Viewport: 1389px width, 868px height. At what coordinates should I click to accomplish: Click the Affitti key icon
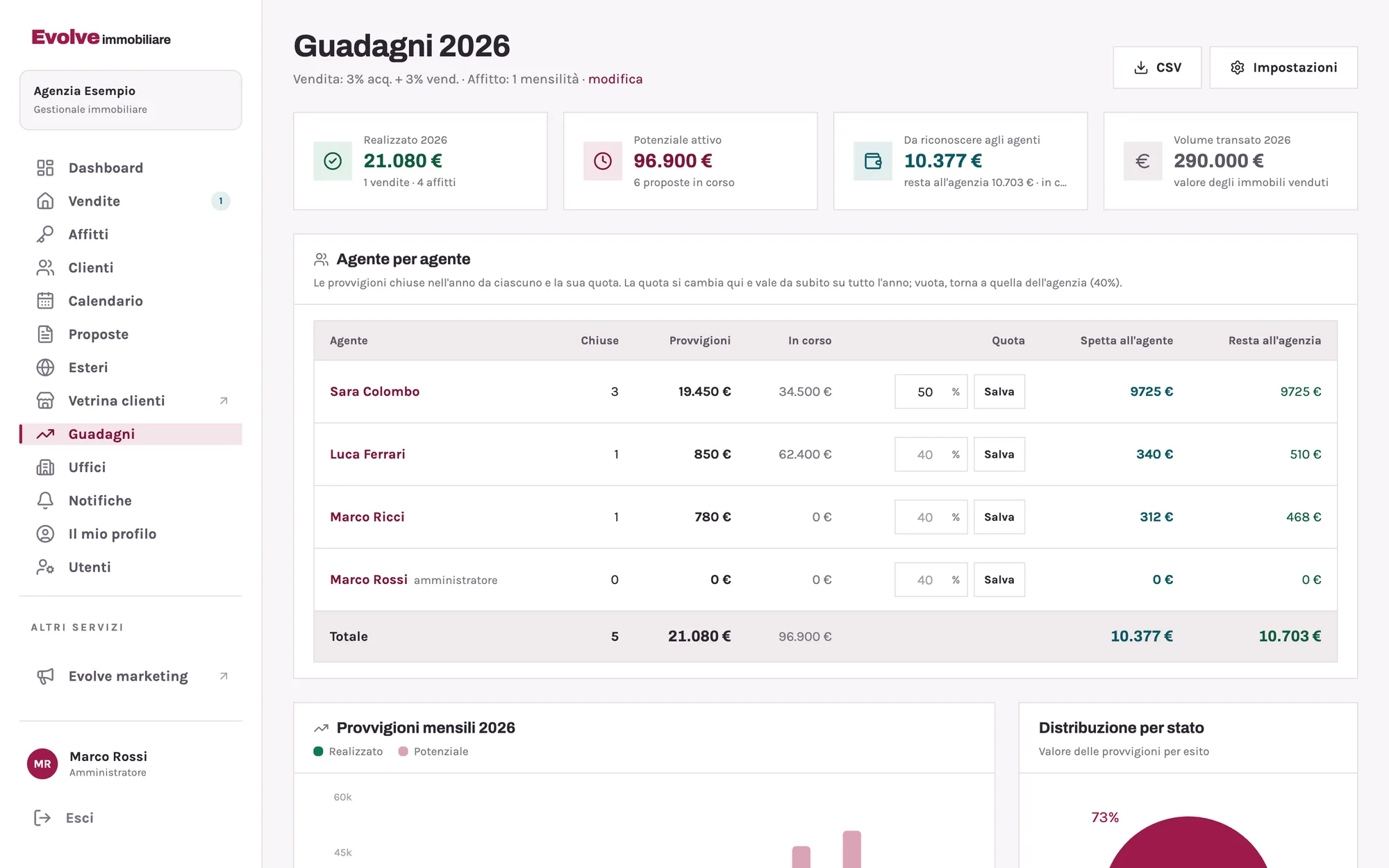point(45,235)
